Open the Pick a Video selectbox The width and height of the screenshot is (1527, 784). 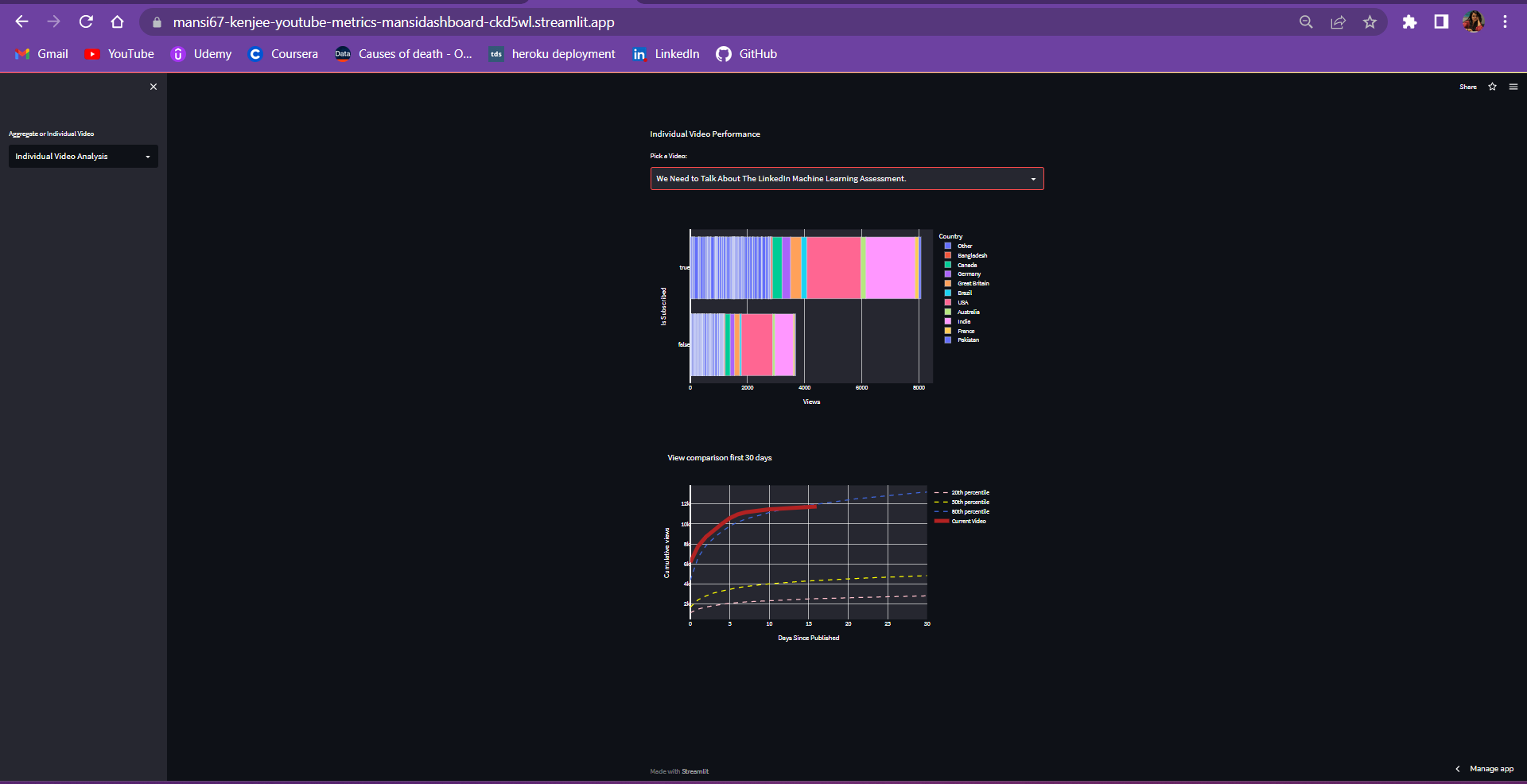tap(846, 178)
